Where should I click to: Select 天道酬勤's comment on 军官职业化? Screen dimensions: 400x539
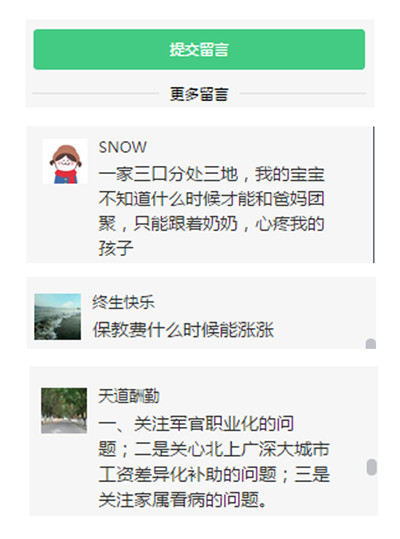coord(214,462)
